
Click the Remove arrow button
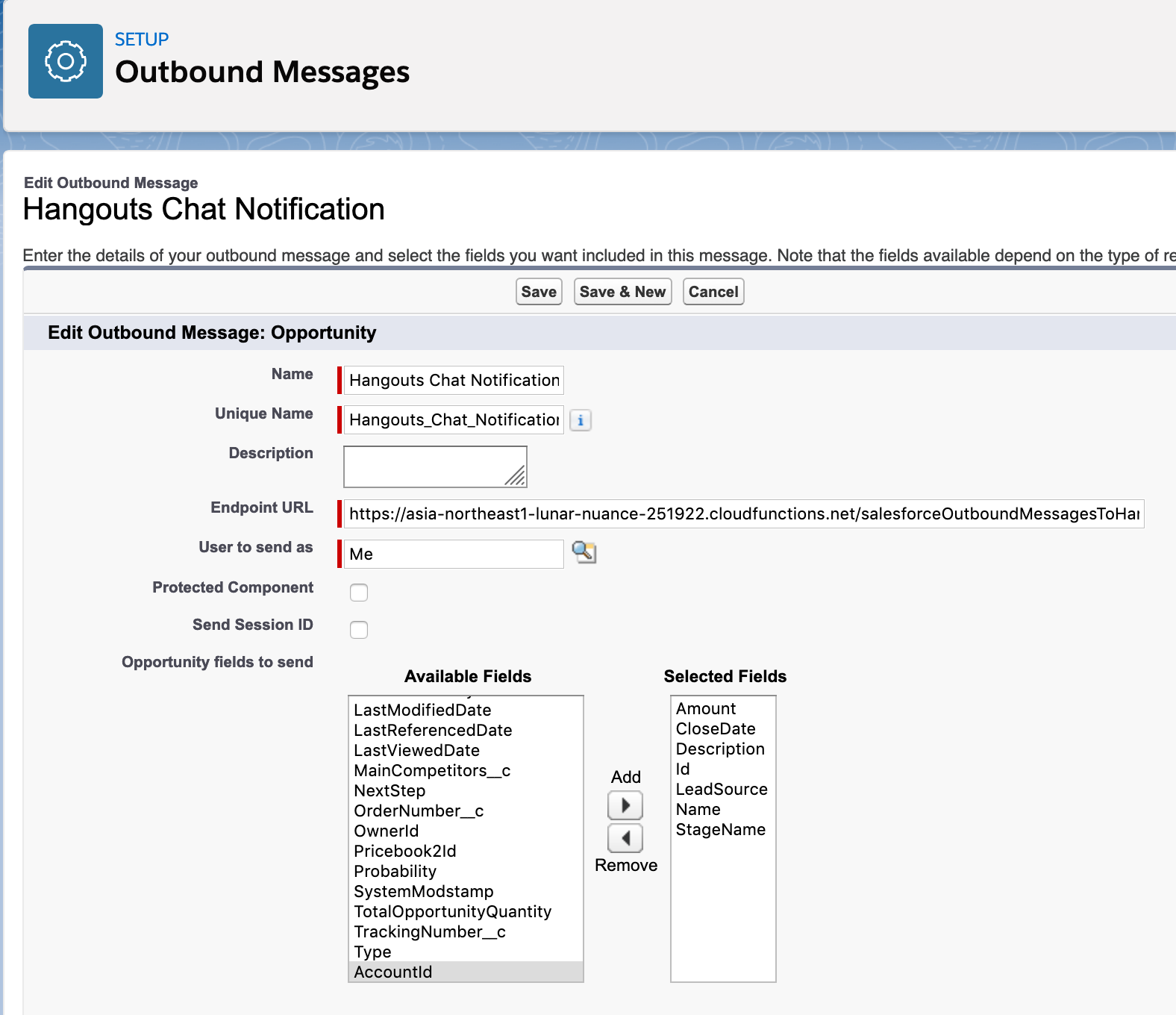[625, 838]
